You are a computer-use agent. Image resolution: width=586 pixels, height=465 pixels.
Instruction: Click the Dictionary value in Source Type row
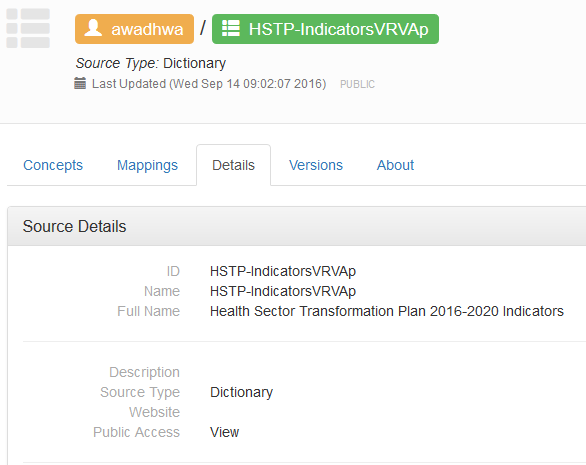click(x=241, y=392)
